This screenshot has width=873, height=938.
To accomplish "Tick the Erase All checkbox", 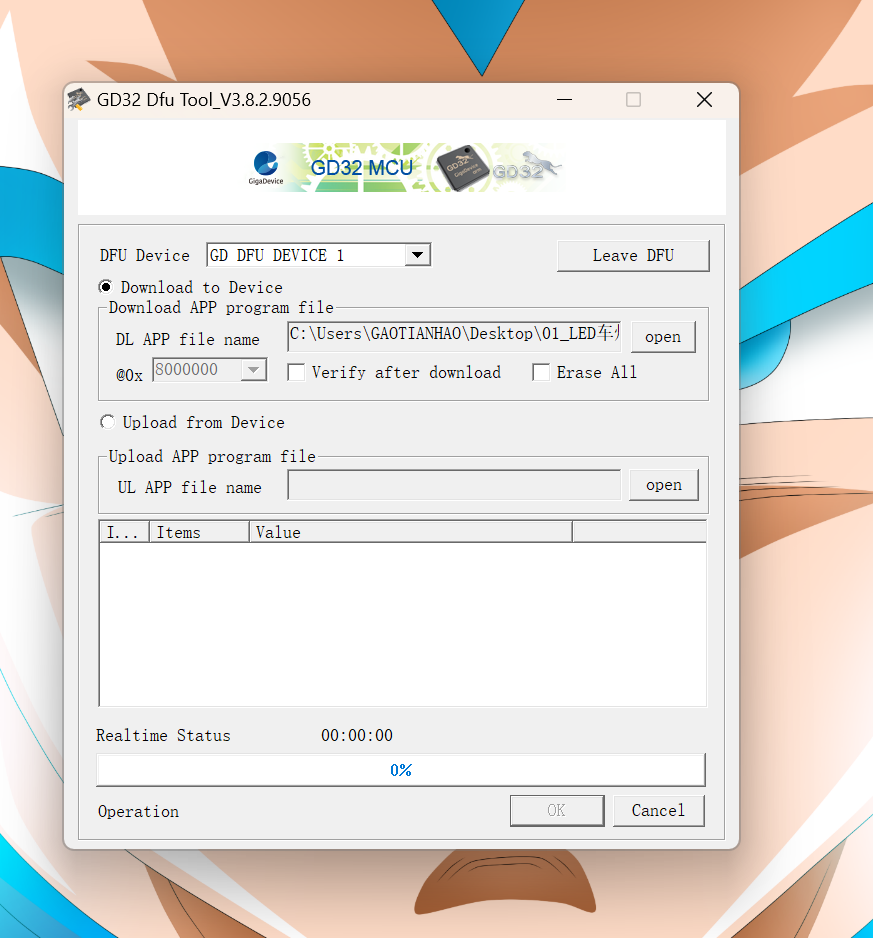I will click(541, 373).
